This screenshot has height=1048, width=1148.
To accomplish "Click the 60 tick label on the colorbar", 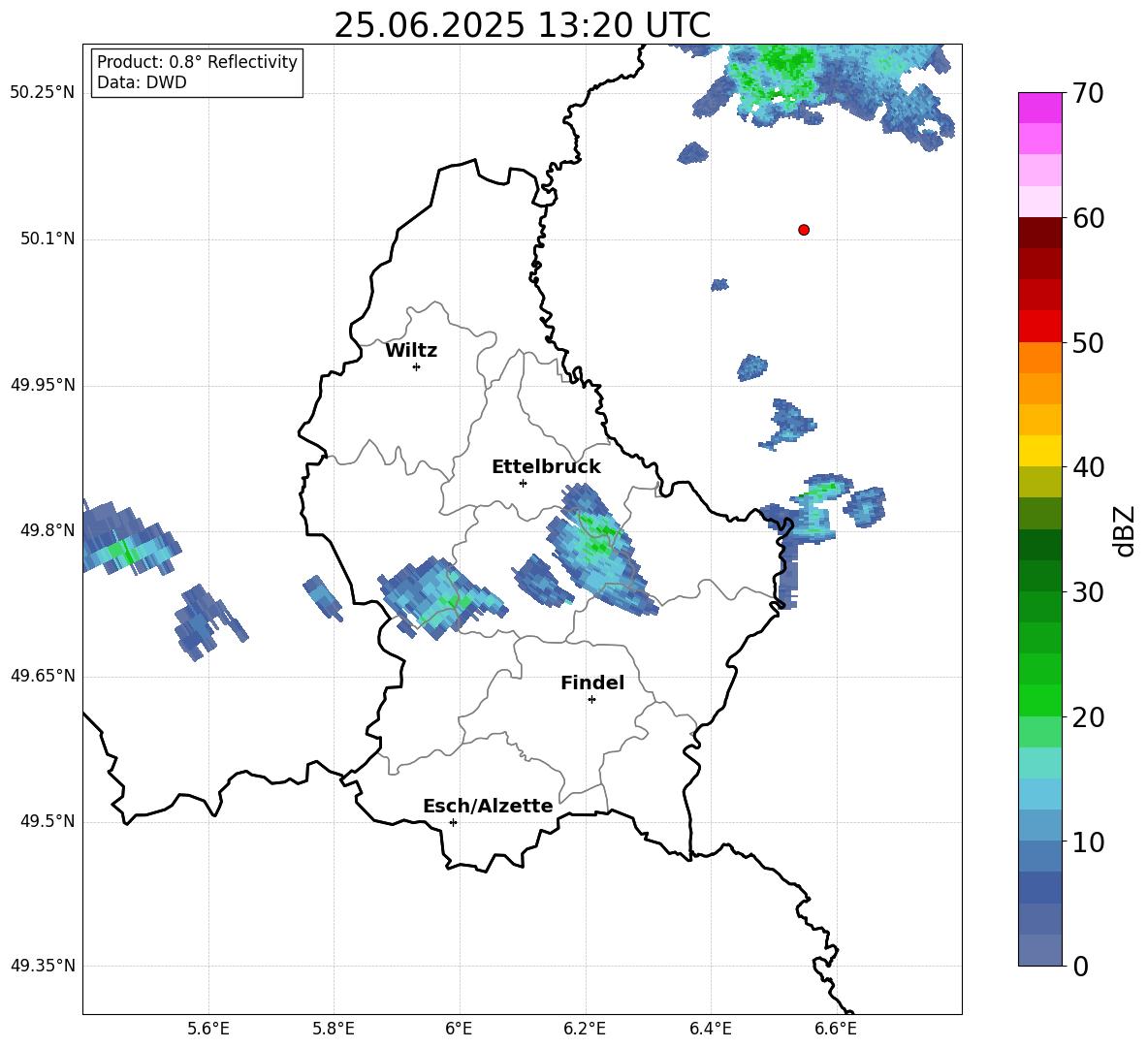I will point(1088,218).
